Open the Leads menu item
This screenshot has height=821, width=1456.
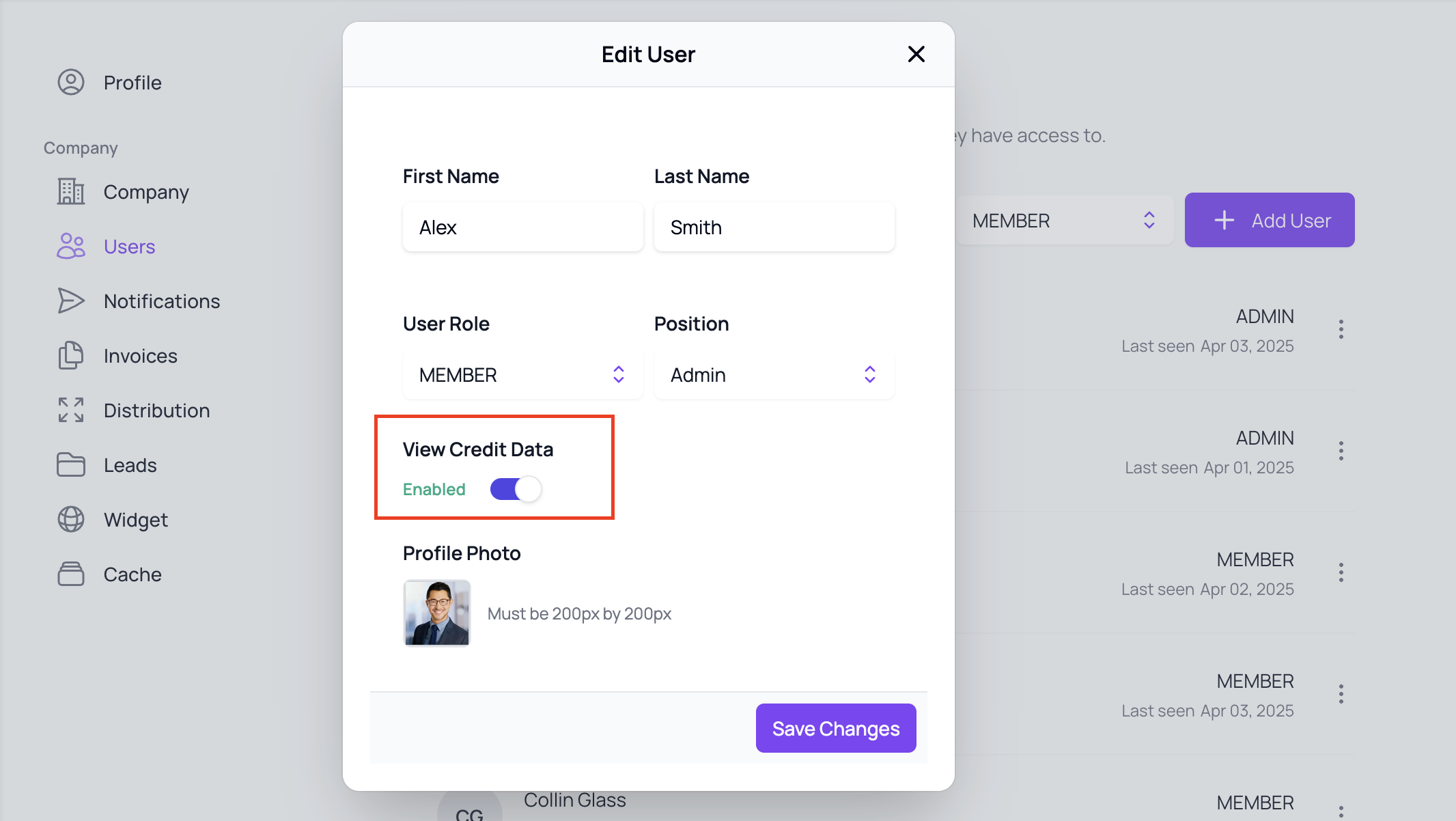tap(130, 465)
